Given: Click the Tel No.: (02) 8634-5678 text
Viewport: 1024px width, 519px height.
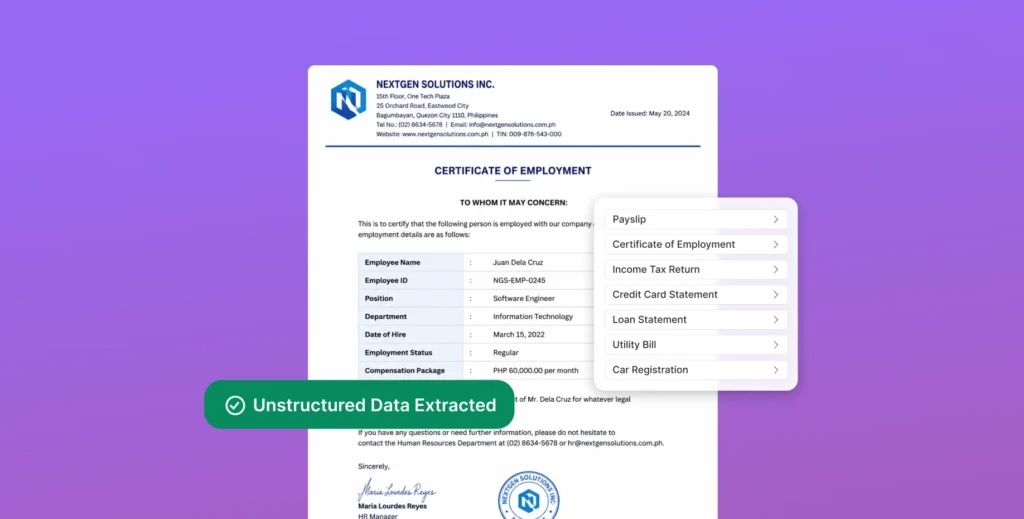Looking at the screenshot, I should (x=409, y=125).
